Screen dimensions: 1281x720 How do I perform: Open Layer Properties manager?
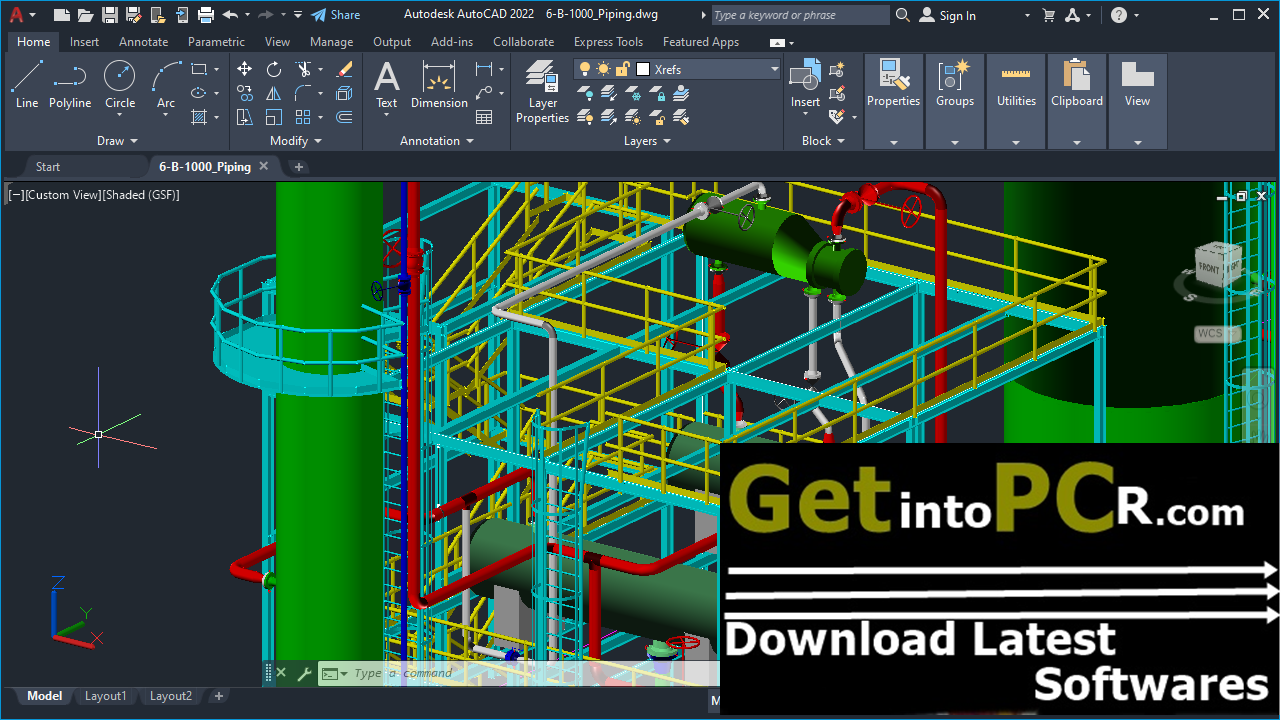click(542, 92)
